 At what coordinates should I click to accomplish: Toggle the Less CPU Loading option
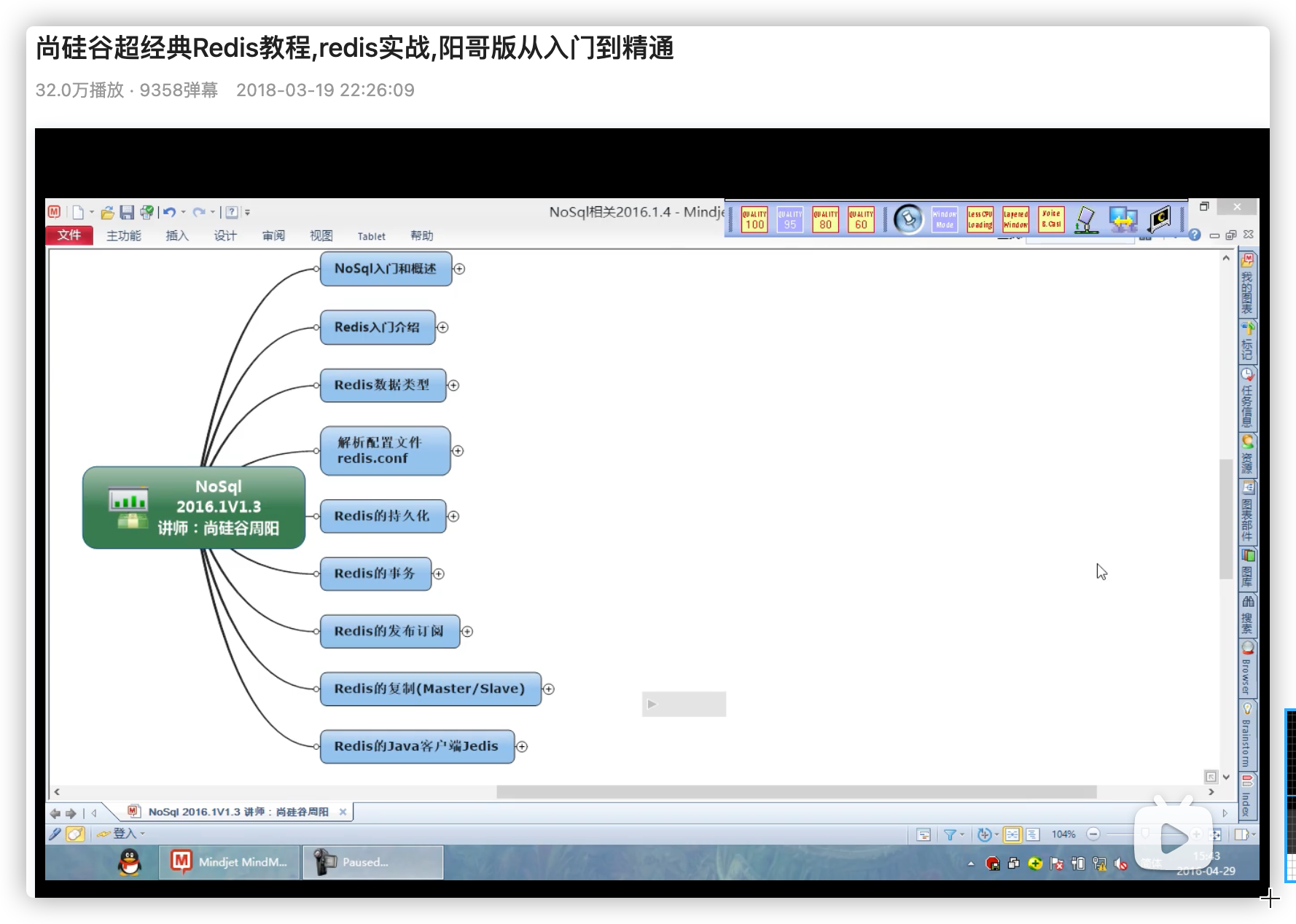coord(980,219)
